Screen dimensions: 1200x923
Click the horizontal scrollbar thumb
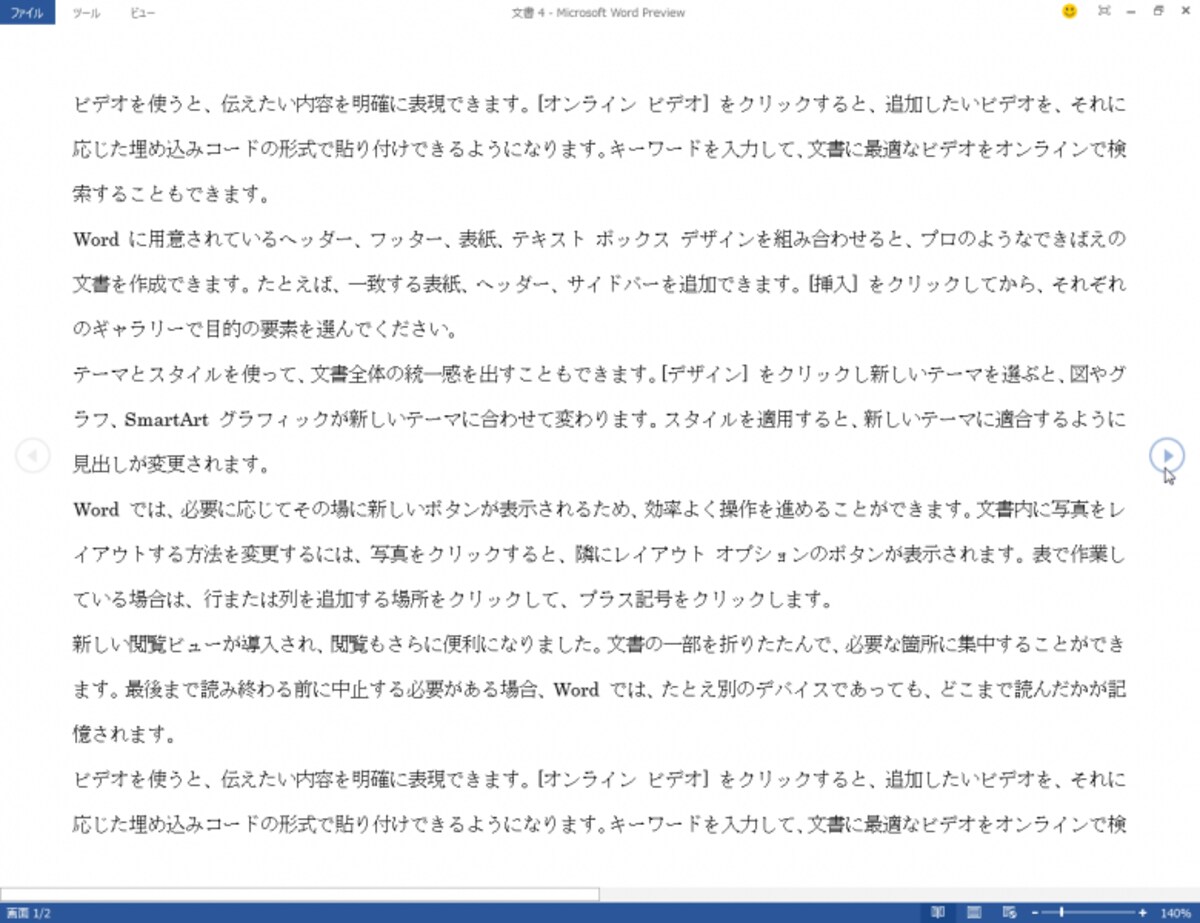tap(299, 894)
